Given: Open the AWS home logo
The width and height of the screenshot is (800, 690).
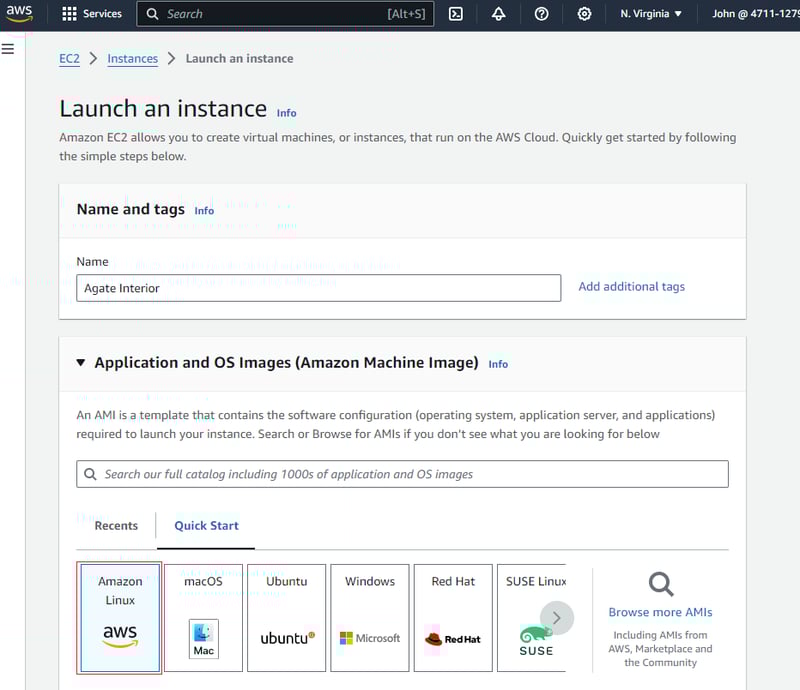Looking at the screenshot, I should [19, 13].
